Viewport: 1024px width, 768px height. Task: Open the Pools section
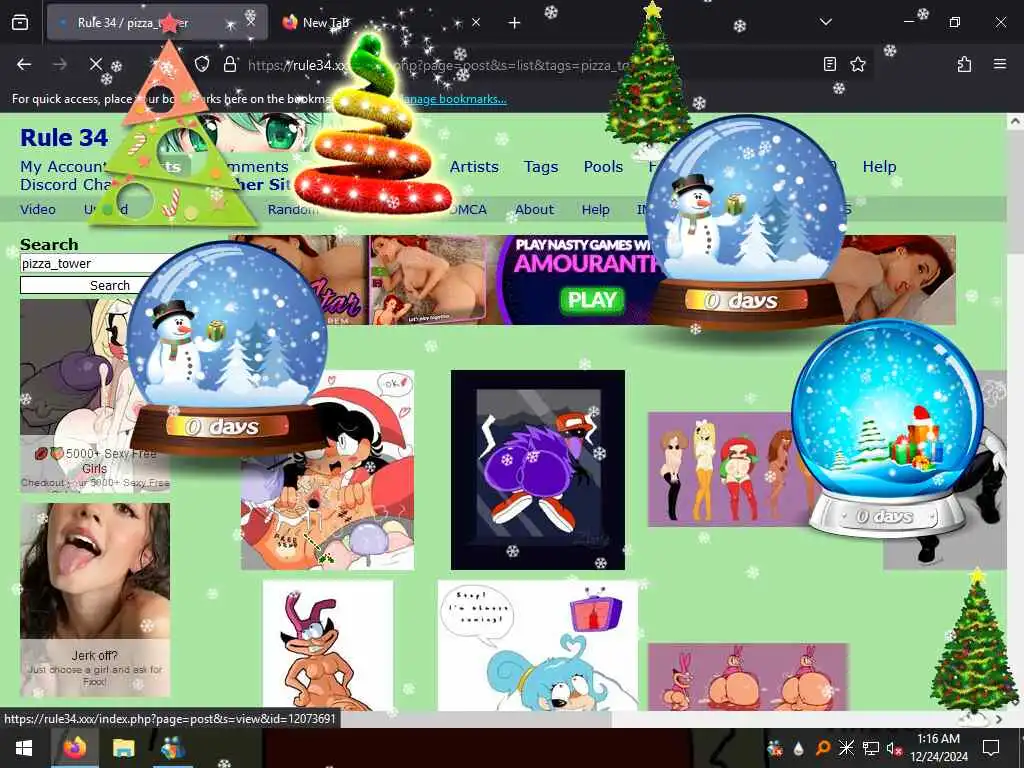tap(603, 167)
